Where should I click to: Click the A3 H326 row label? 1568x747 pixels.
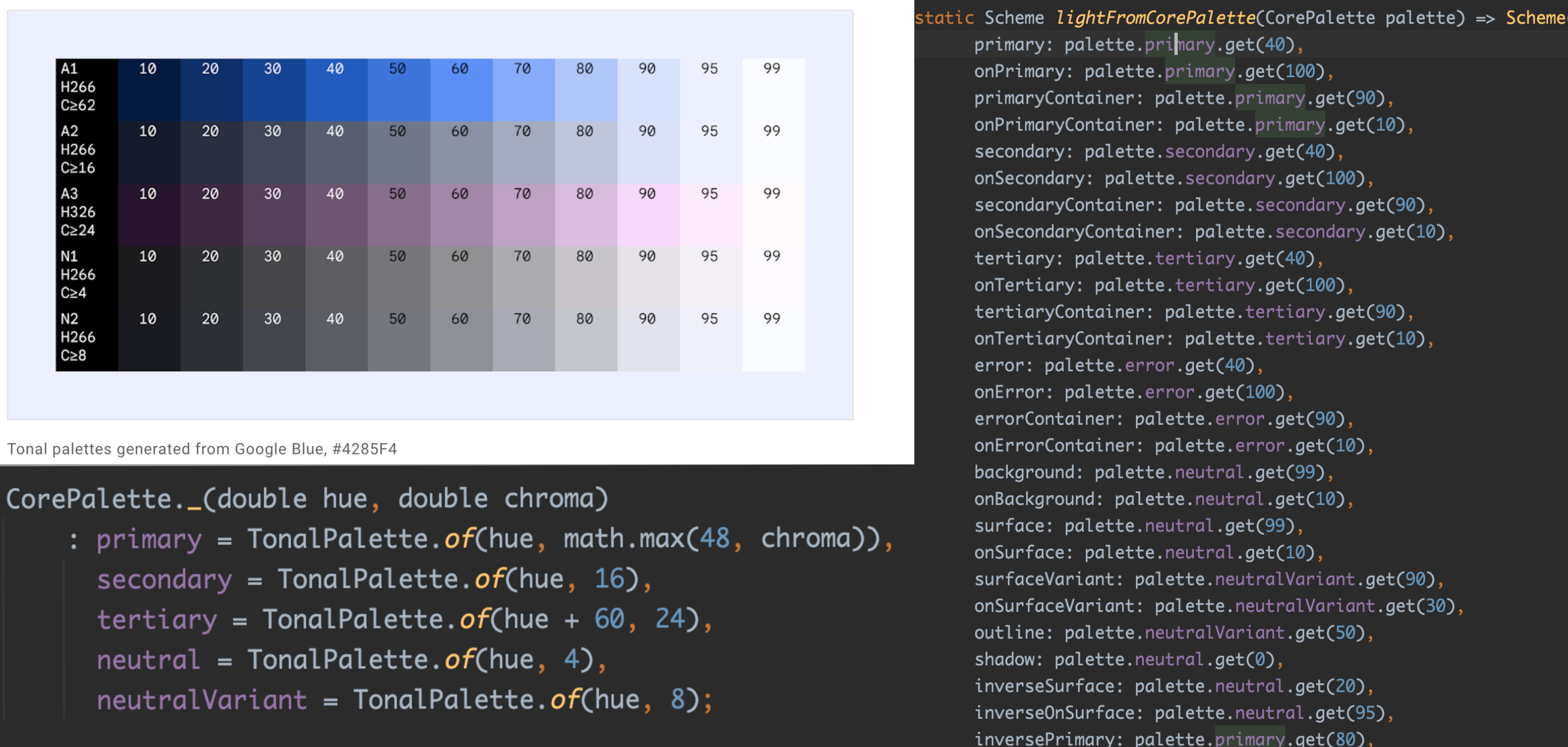(x=87, y=215)
